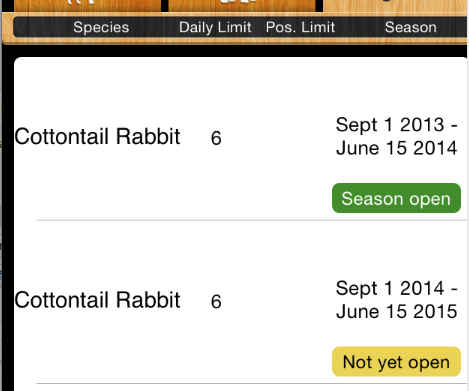Image resolution: width=469 pixels, height=391 pixels.
Task: Click the separator line below the Season open row
Action: 252,220
